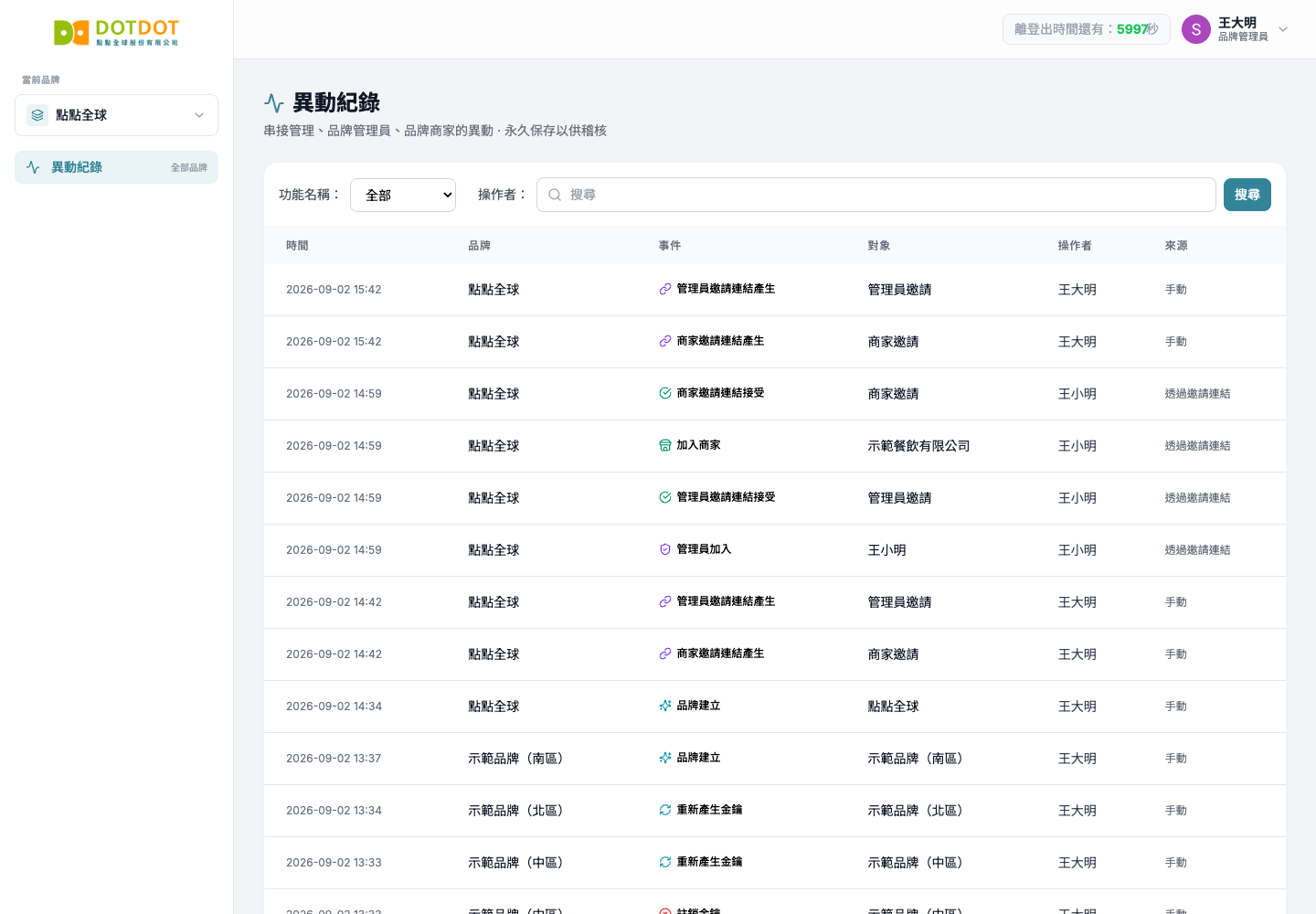Click the DOTDOT logo in the sidebar
The image size is (1316, 914).
pyautogui.click(x=116, y=33)
